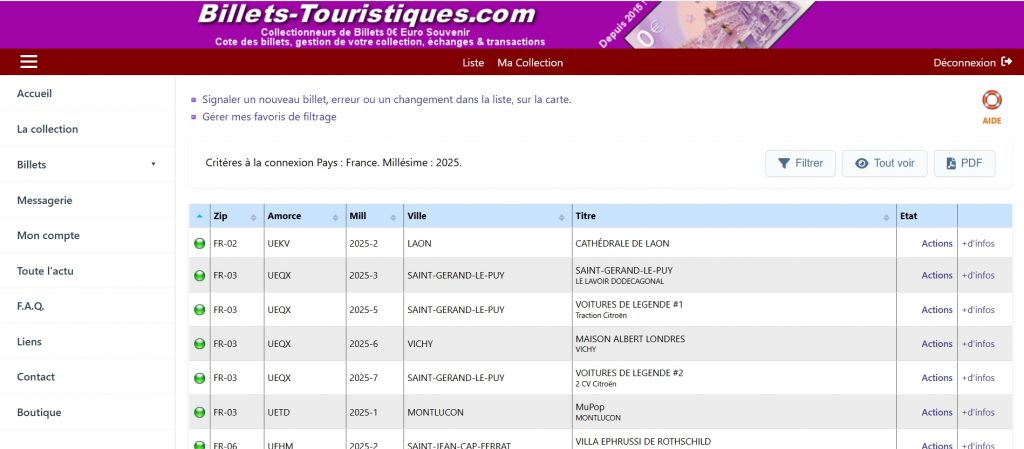Toggle Tout voir eye button
The width and height of the screenshot is (1024, 449).
coord(884,163)
